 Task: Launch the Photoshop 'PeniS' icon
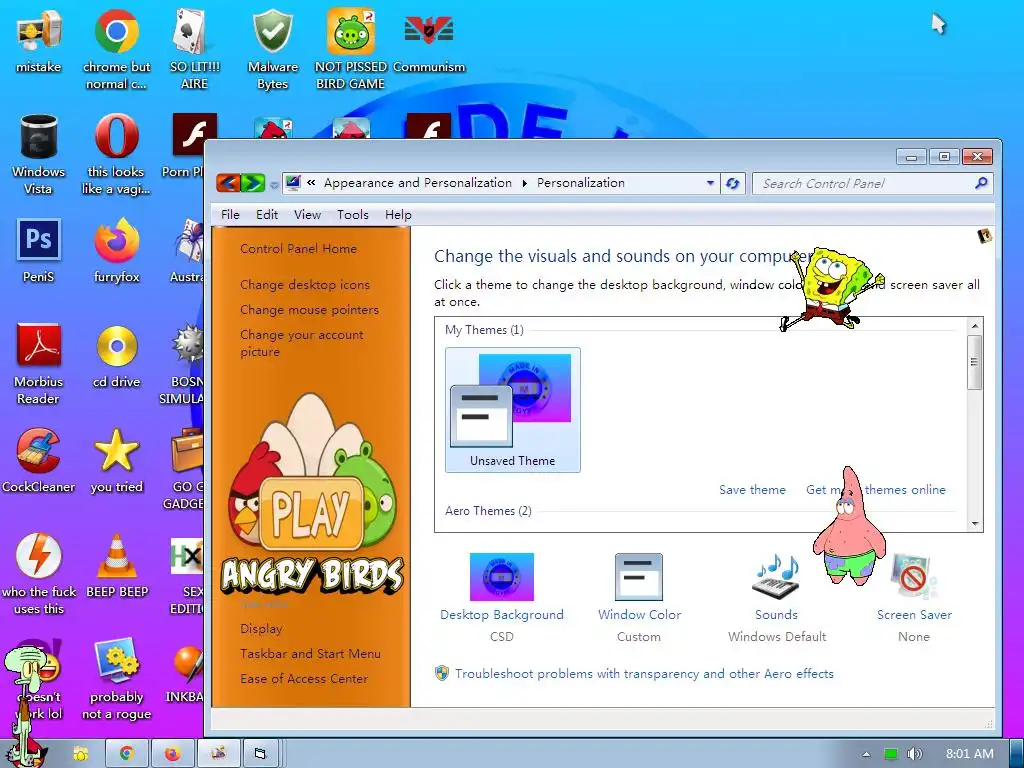pyautogui.click(x=39, y=251)
